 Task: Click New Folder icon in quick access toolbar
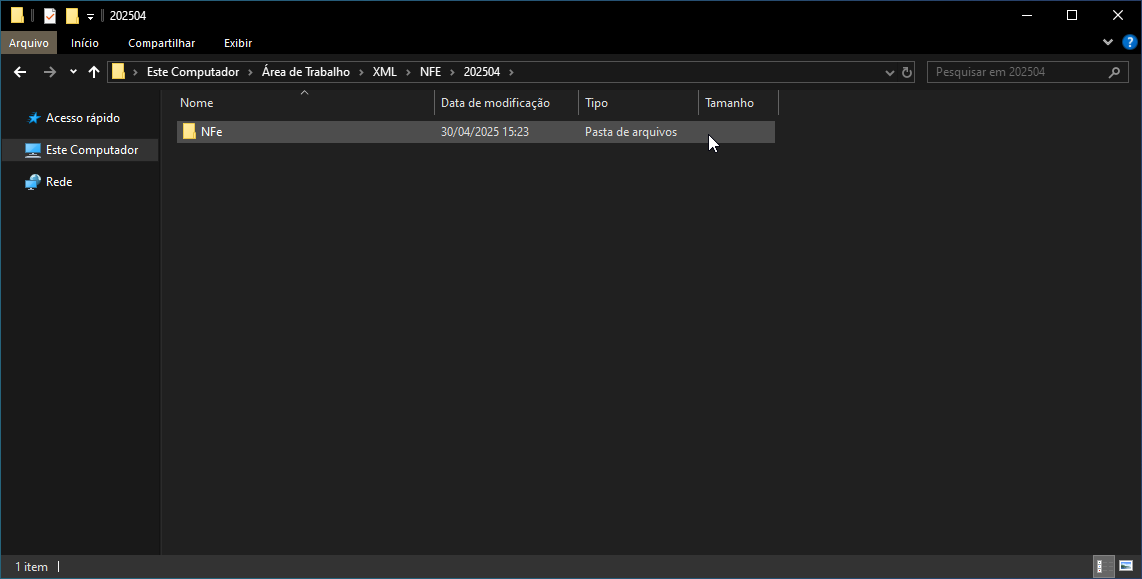(72, 15)
